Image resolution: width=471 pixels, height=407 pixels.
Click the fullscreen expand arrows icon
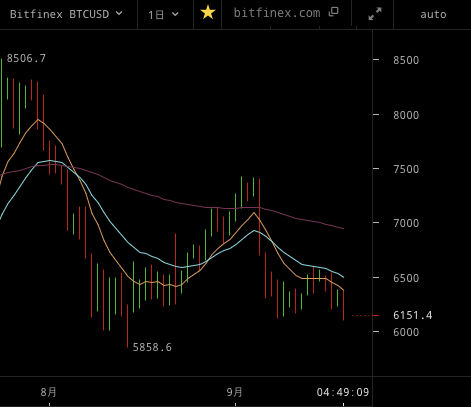(375, 14)
